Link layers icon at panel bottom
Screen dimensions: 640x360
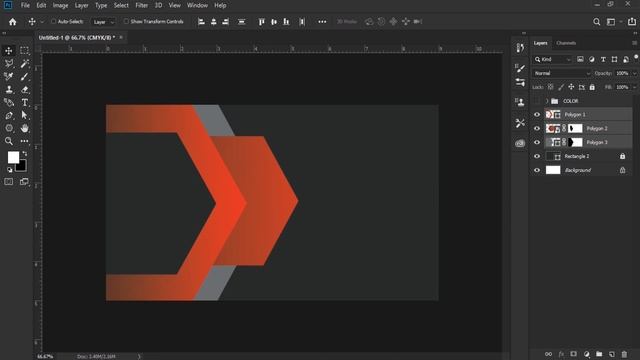point(548,354)
